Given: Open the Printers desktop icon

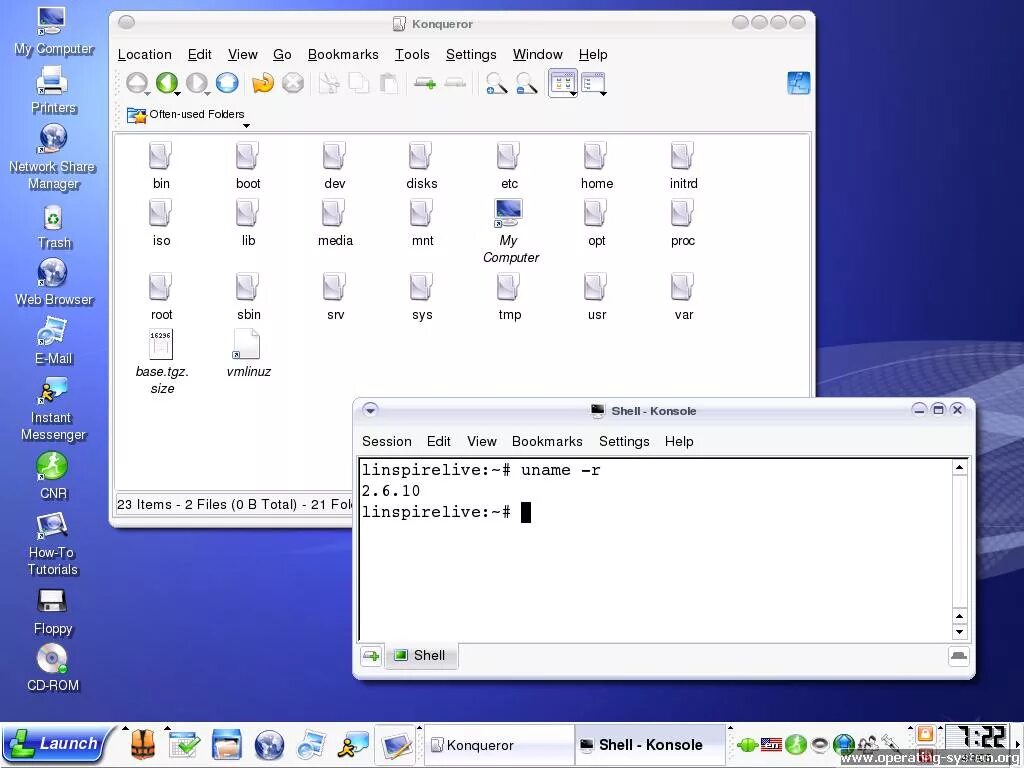Looking at the screenshot, I should click(x=53, y=91).
